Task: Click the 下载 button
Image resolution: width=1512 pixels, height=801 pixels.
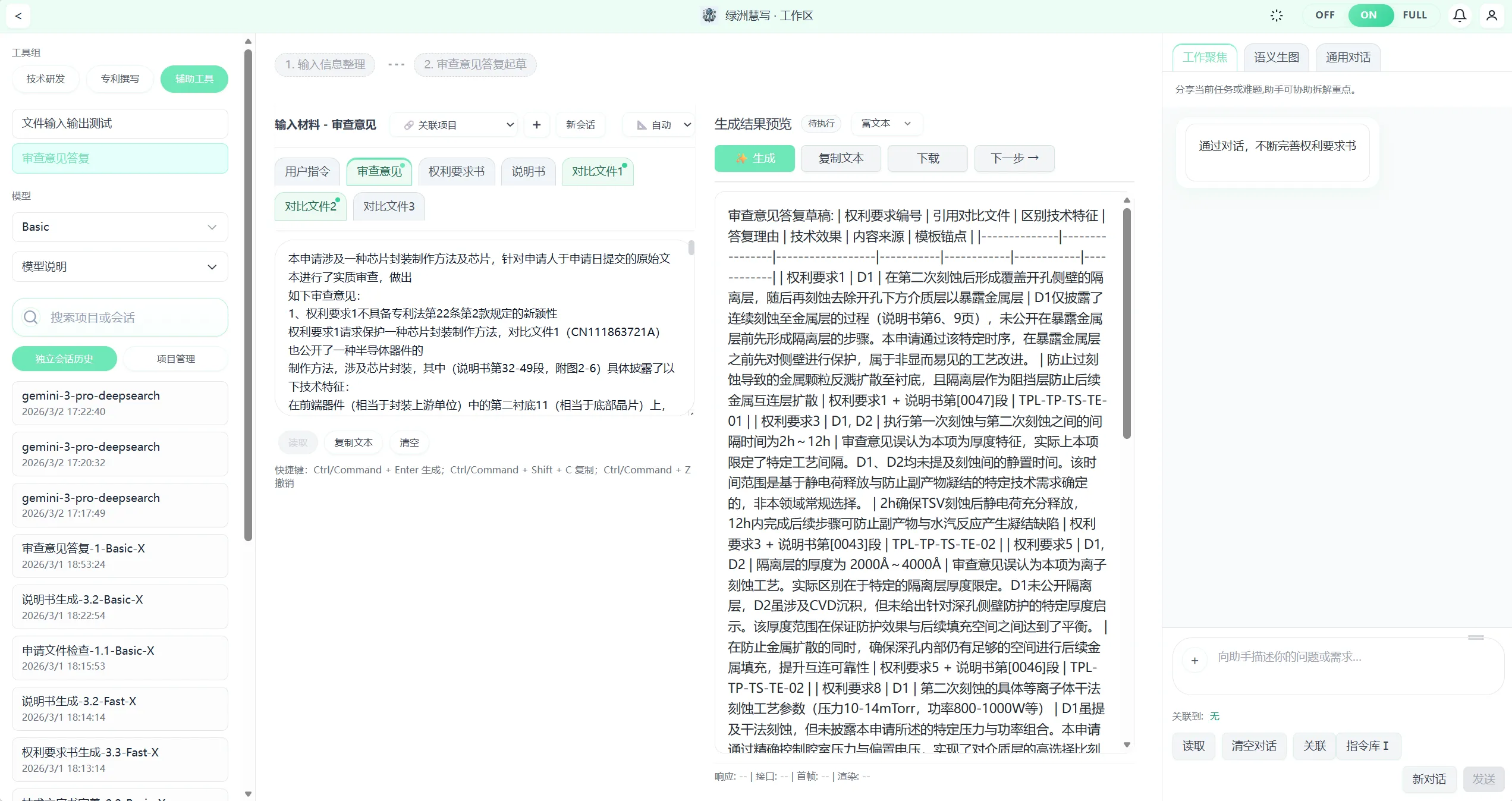Action: (928, 158)
